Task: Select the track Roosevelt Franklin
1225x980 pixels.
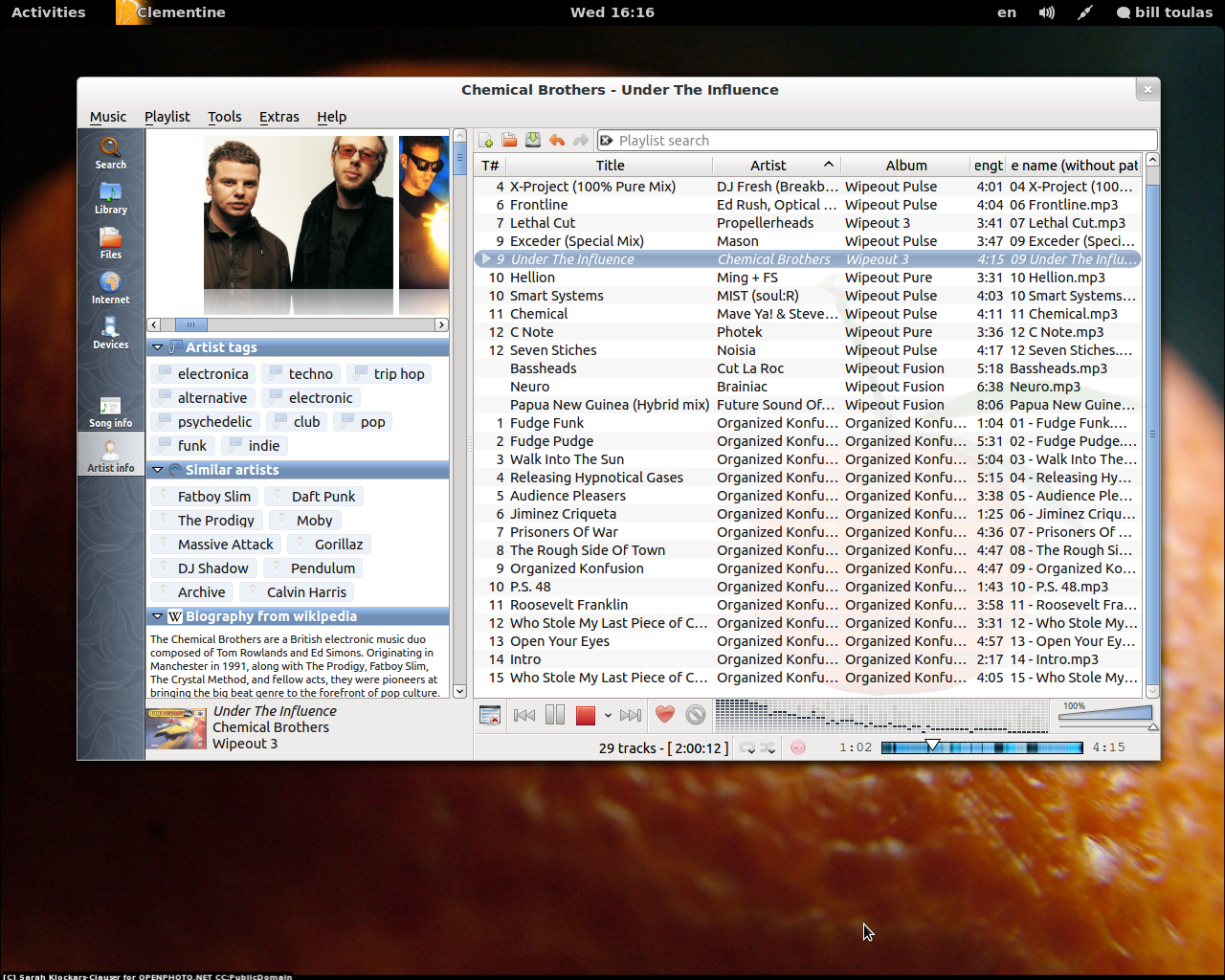Action: click(x=808, y=605)
